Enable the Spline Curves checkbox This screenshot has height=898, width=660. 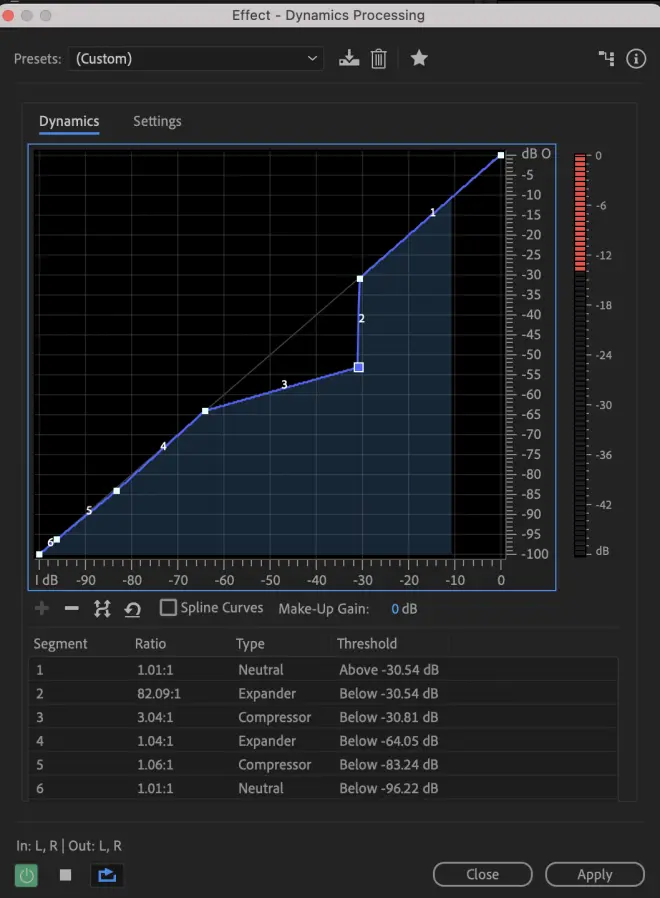coord(168,608)
